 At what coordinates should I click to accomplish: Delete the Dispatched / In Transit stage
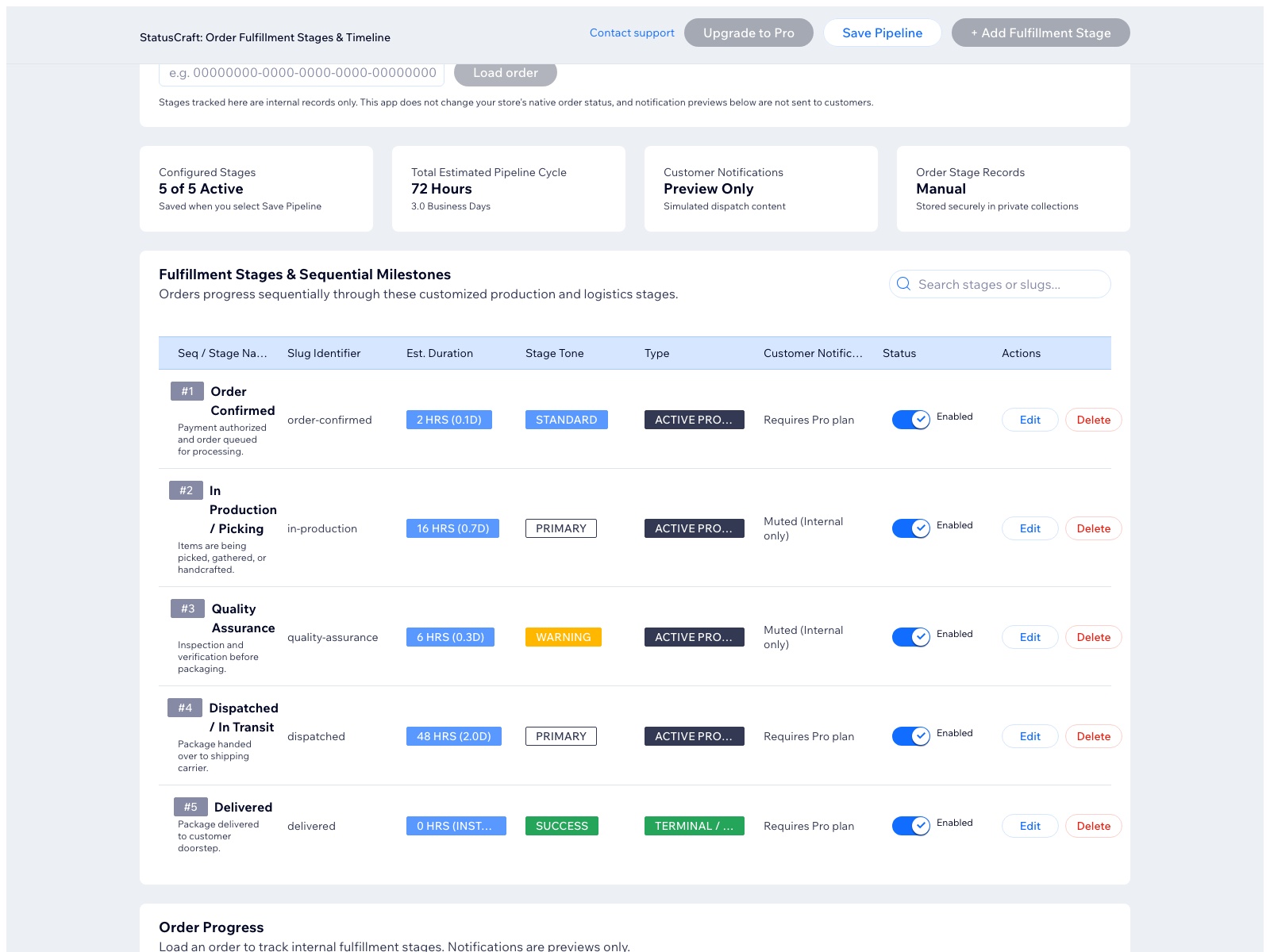click(1094, 736)
